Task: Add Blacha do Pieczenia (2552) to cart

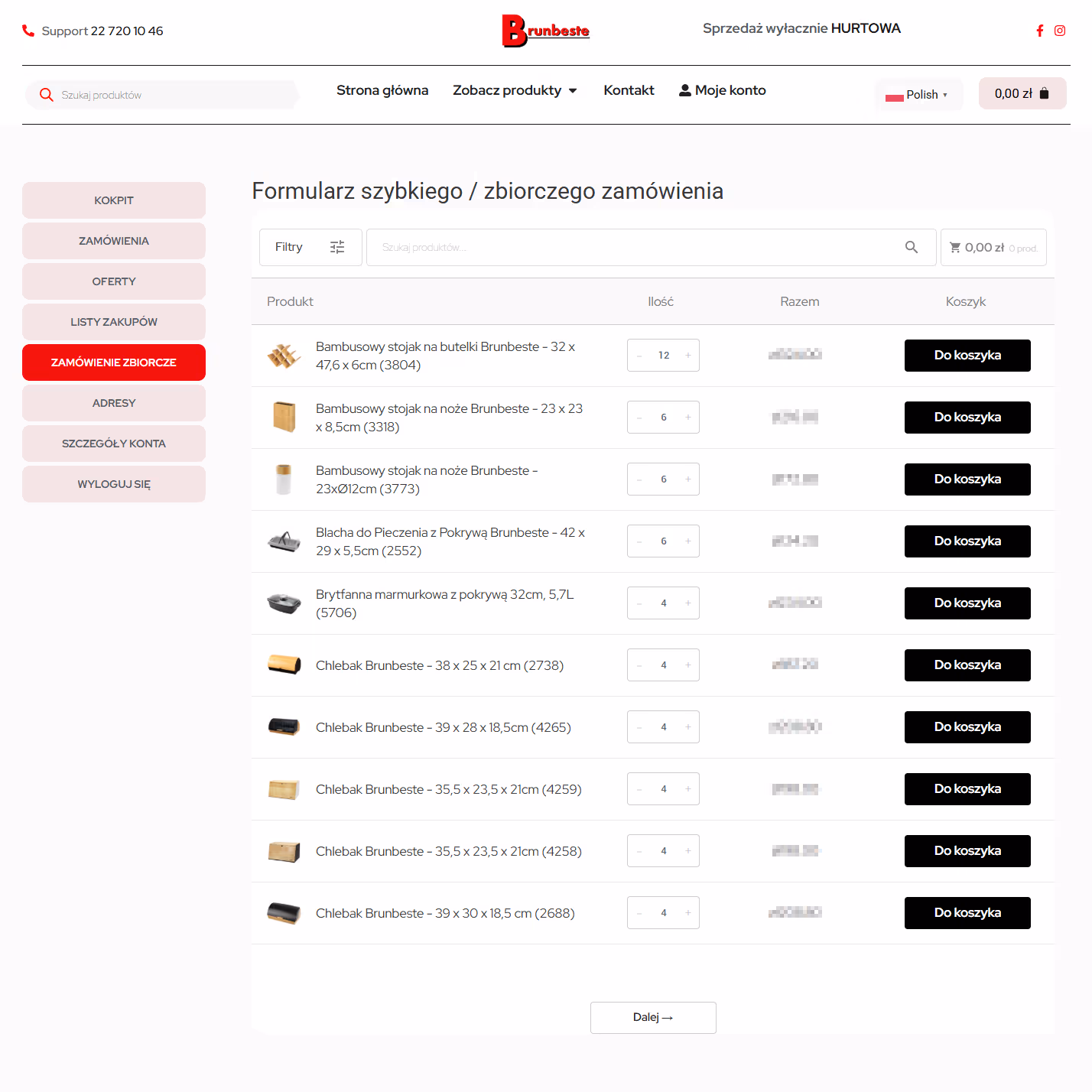Action: 967,541
